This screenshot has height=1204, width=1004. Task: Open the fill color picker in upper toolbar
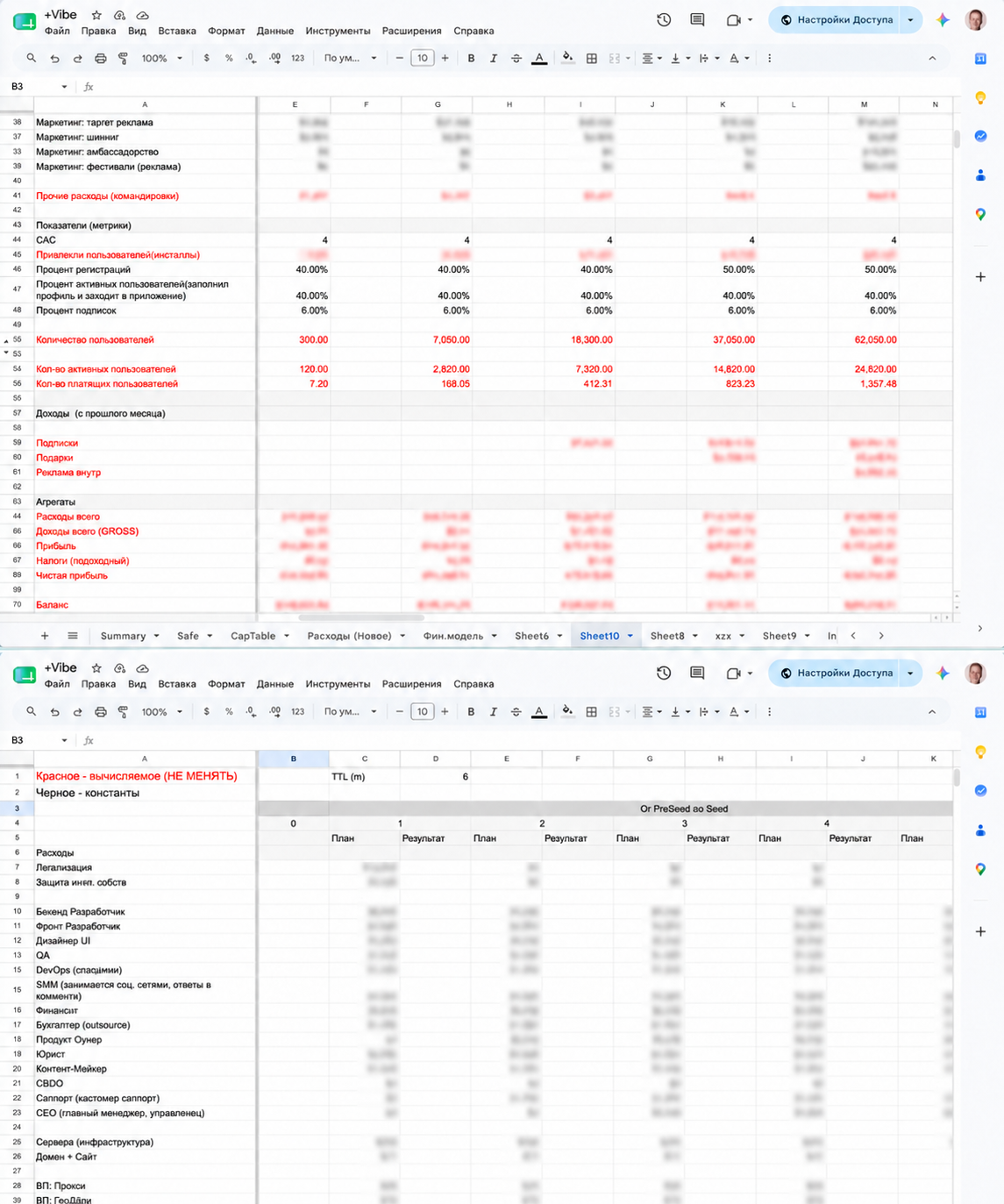pos(567,59)
